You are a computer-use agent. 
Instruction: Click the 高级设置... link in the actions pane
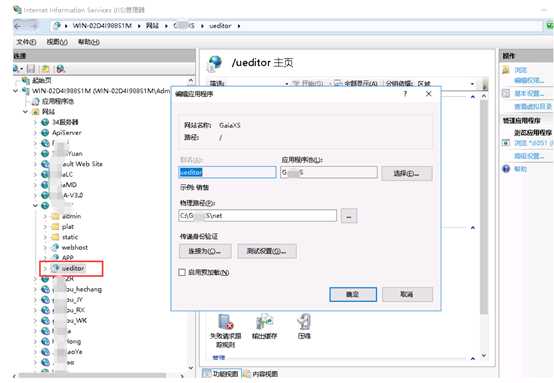(x=529, y=156)
